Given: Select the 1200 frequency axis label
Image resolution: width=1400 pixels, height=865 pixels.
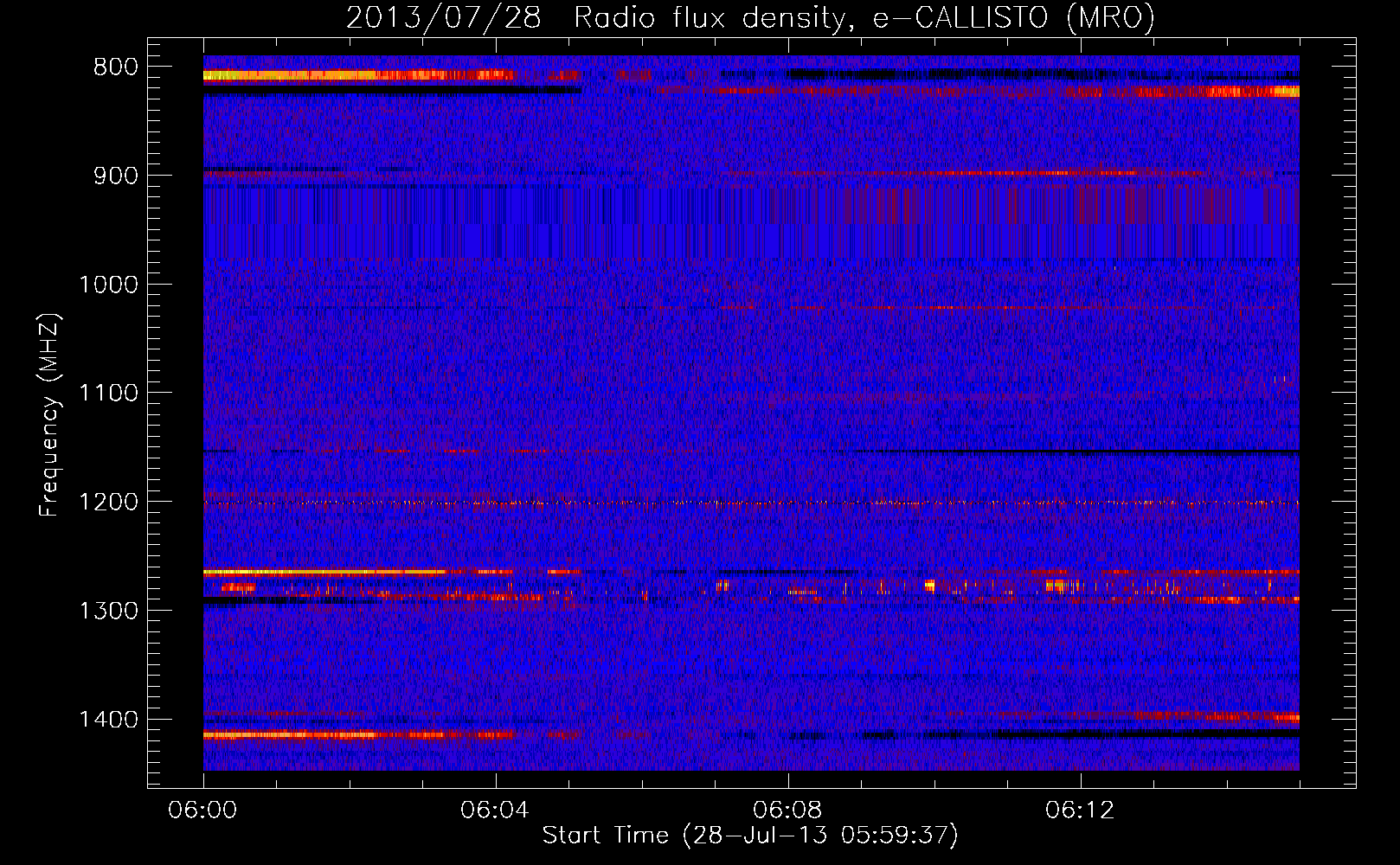Looking at the screenshot, I should [x=108, y=503].
